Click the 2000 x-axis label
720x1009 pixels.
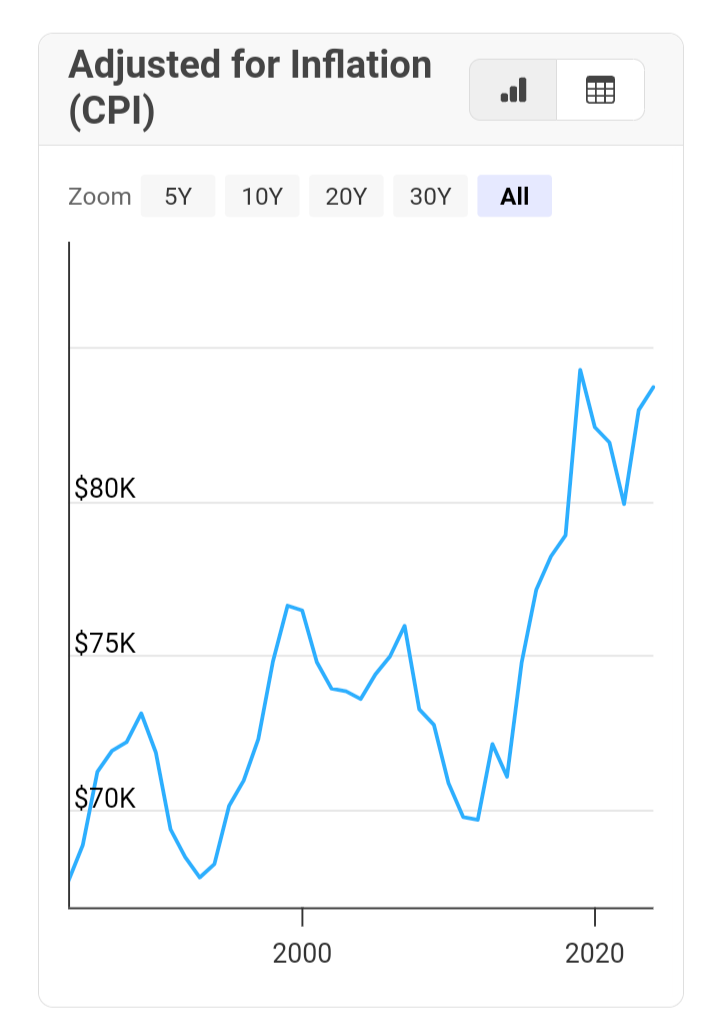(302, 953)
